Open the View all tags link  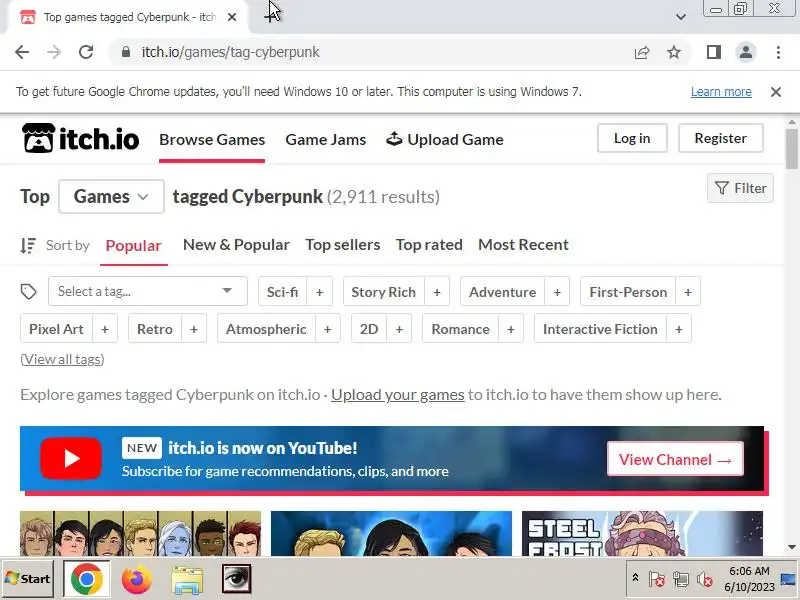click(x=62, y=359)
